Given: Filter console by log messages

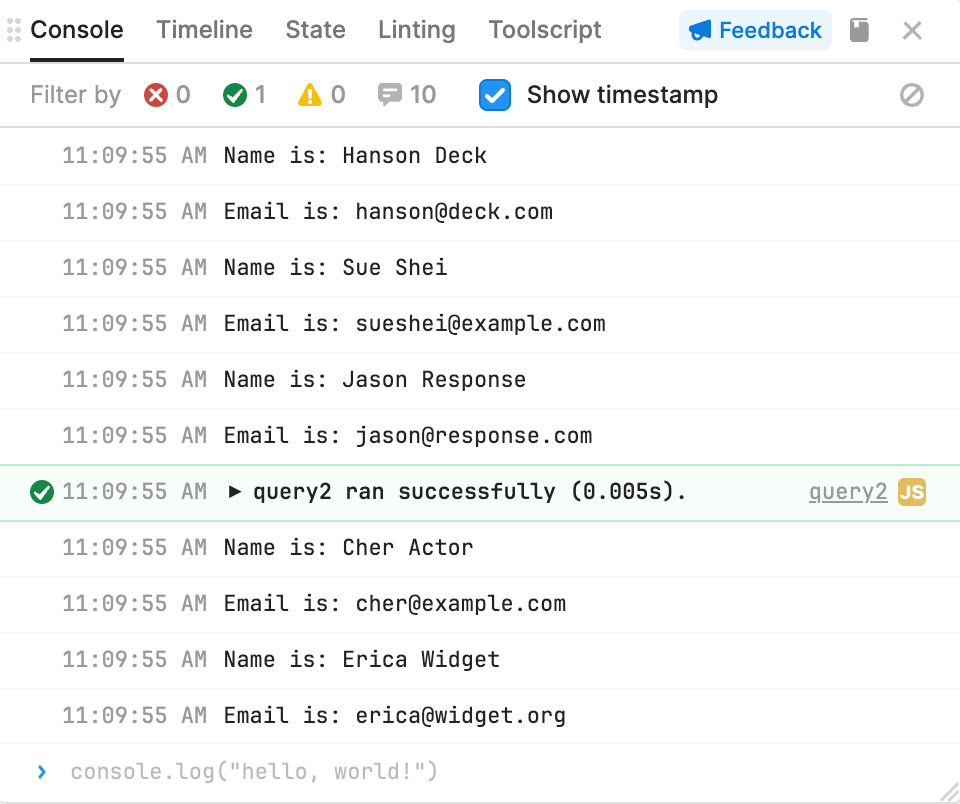Looking at the screenshot, I should pyautogui.click(x=407, y=95).
